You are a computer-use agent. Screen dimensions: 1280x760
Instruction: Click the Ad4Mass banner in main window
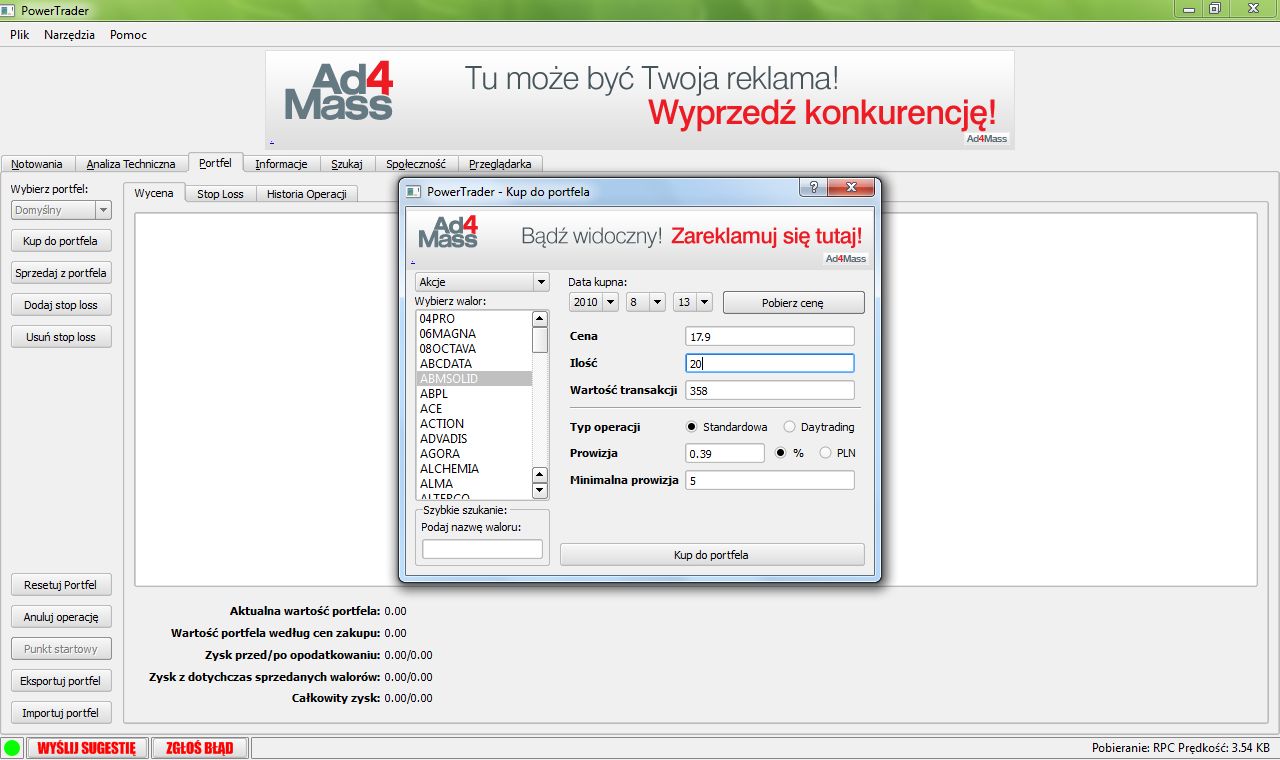(640, 100)
